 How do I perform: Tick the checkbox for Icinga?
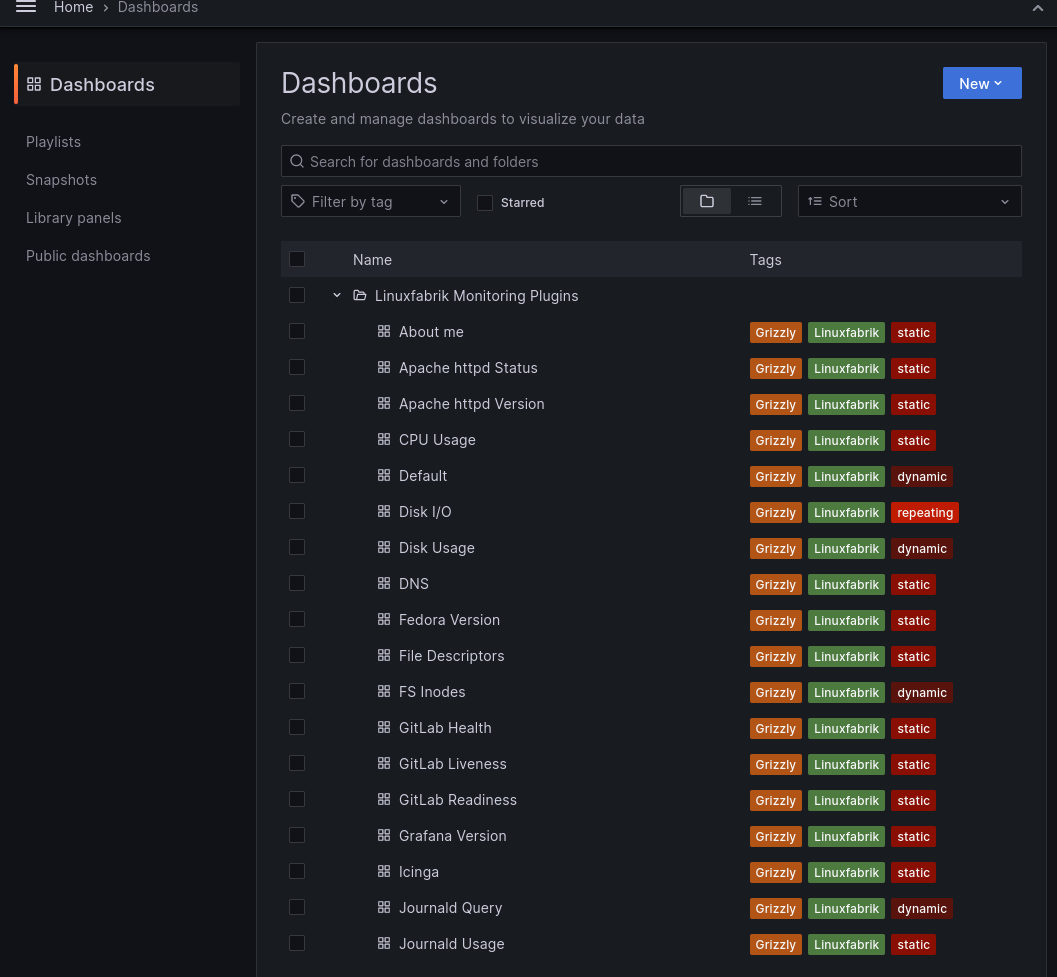(x=297, y=871)
